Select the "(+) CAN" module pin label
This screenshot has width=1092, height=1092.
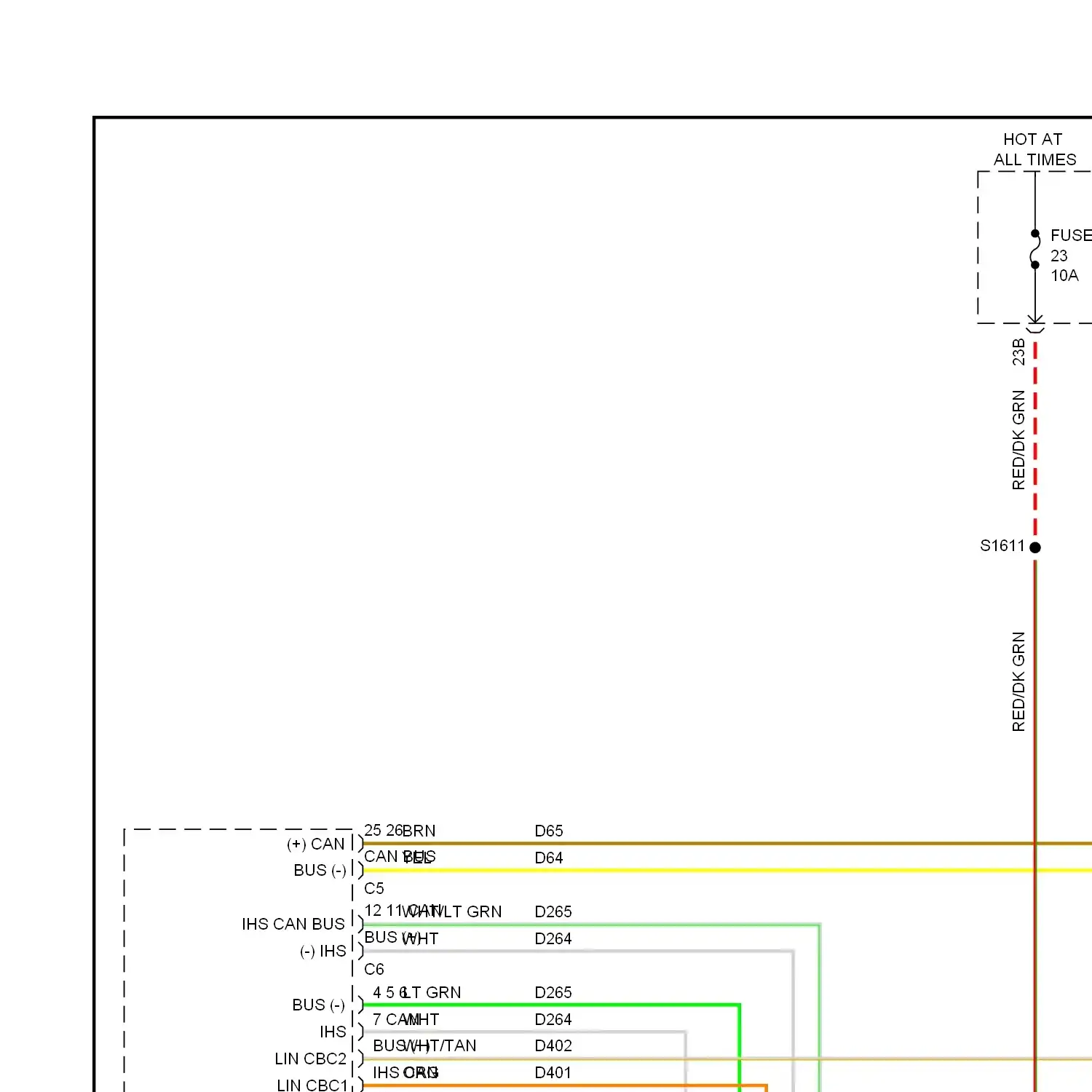(x=315, y=844)
